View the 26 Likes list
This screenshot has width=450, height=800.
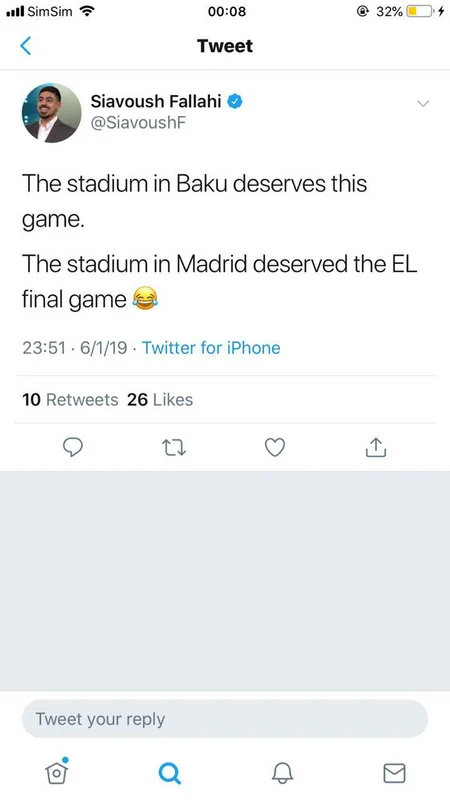pos(160,399)
